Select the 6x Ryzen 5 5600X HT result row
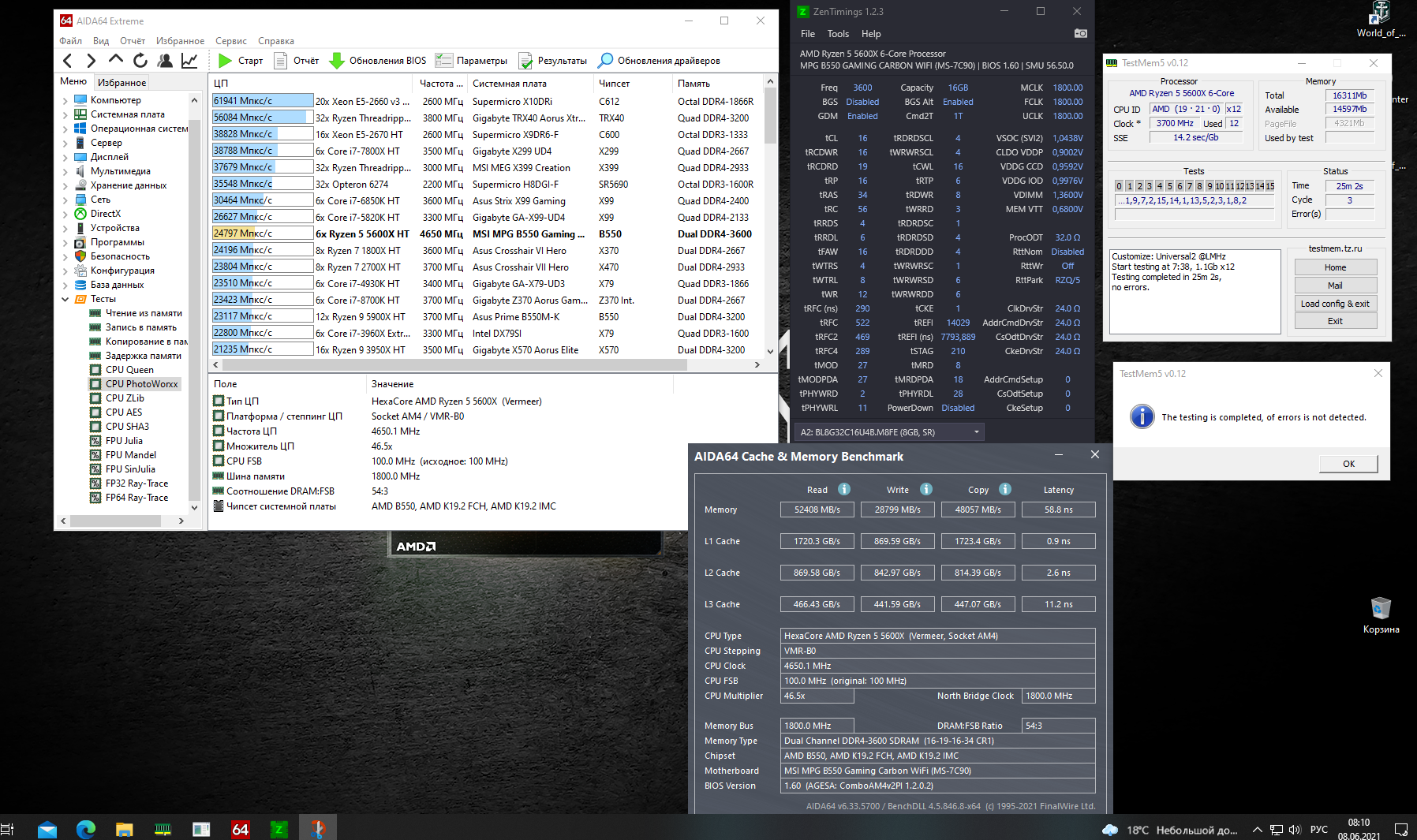The height and width of the screenshot is (840, 1417). click(x=487, y=233)
